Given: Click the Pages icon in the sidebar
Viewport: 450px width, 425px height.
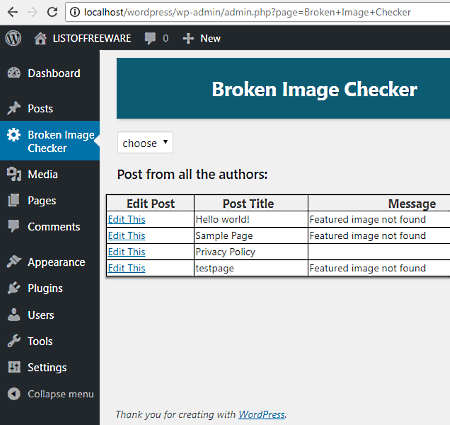Looking at the screenshot, I should coord(14,200).
